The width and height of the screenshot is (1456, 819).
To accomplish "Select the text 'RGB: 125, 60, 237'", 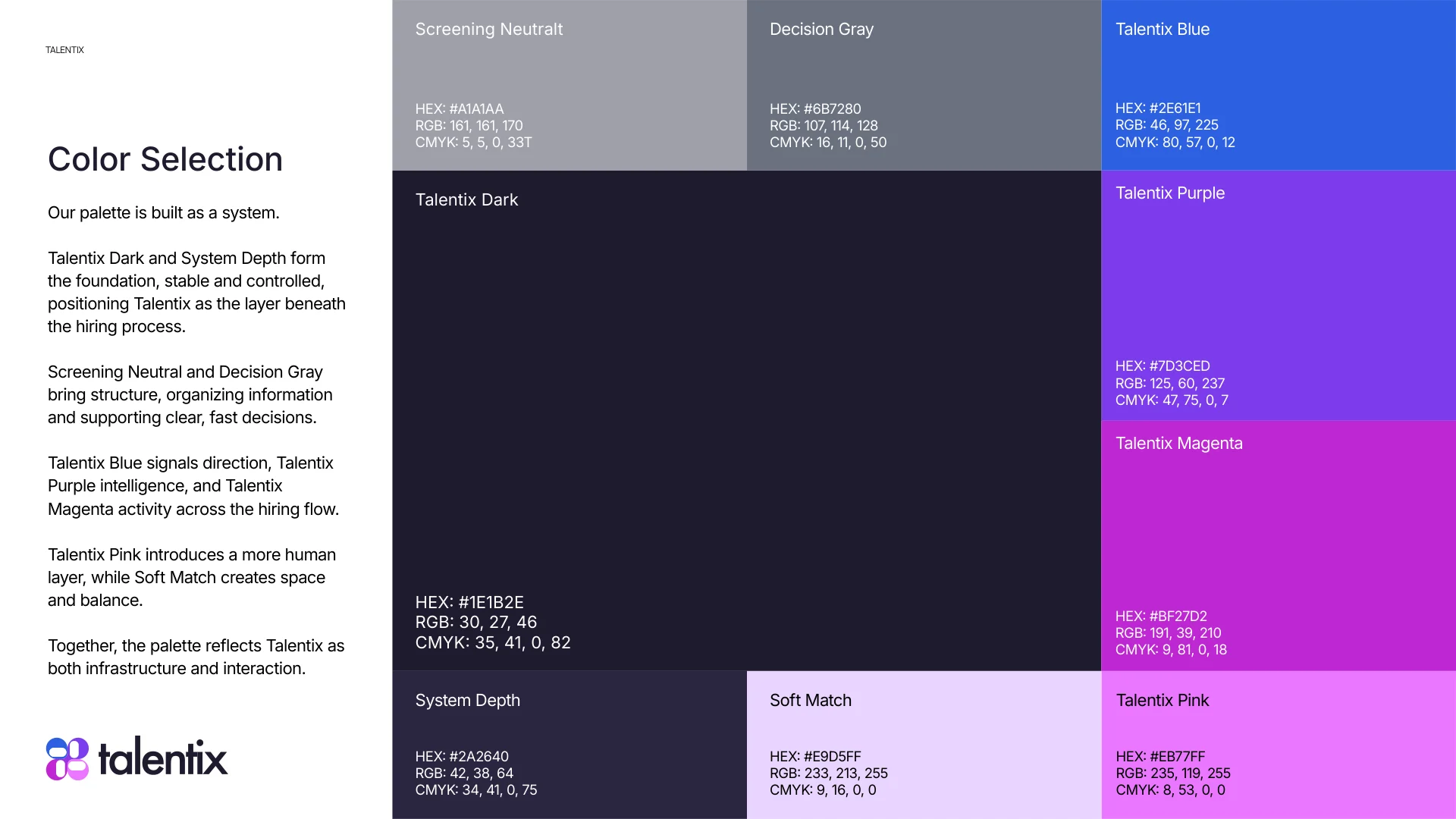I will 1170,384.
